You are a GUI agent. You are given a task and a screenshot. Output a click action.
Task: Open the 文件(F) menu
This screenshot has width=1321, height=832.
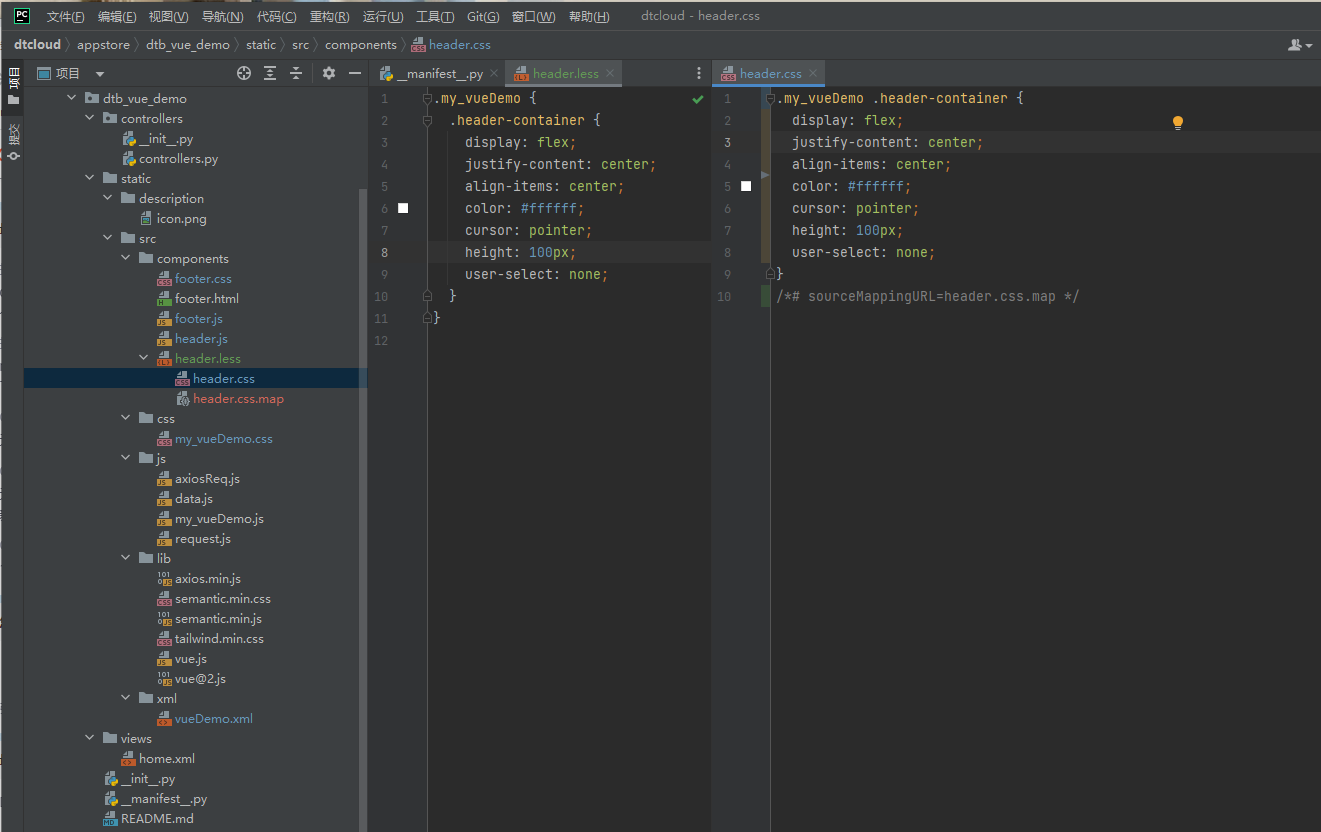click(65, 16)
